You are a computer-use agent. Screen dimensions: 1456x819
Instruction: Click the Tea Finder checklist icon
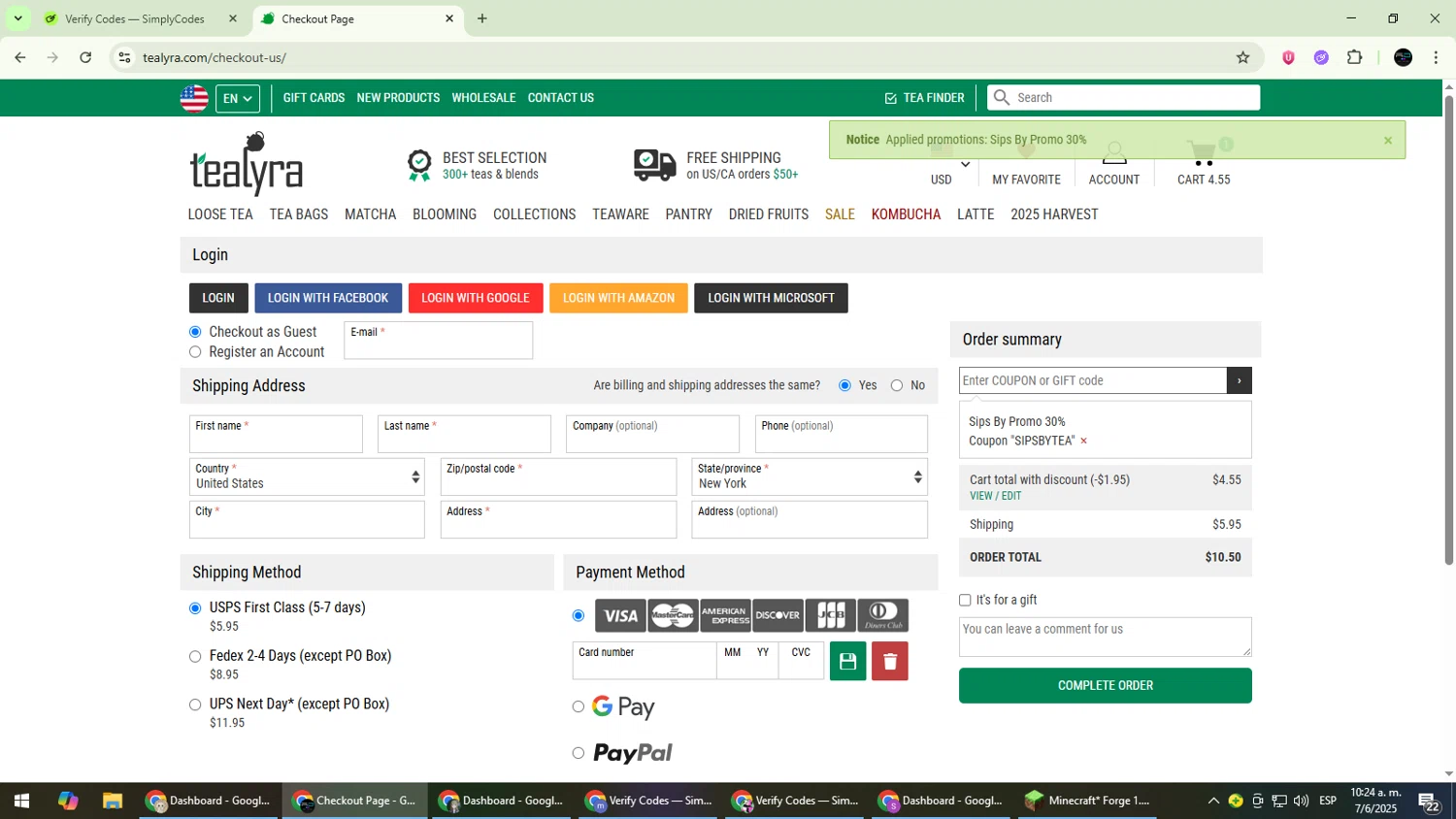tap(890, 98)
